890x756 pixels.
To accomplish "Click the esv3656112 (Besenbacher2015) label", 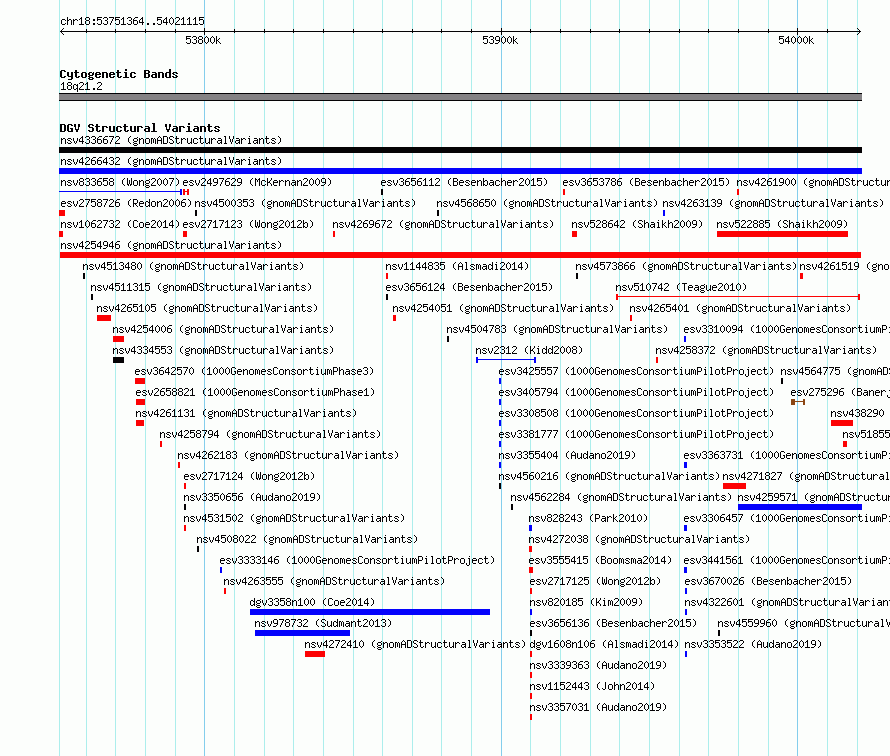I will click(464, 182).
